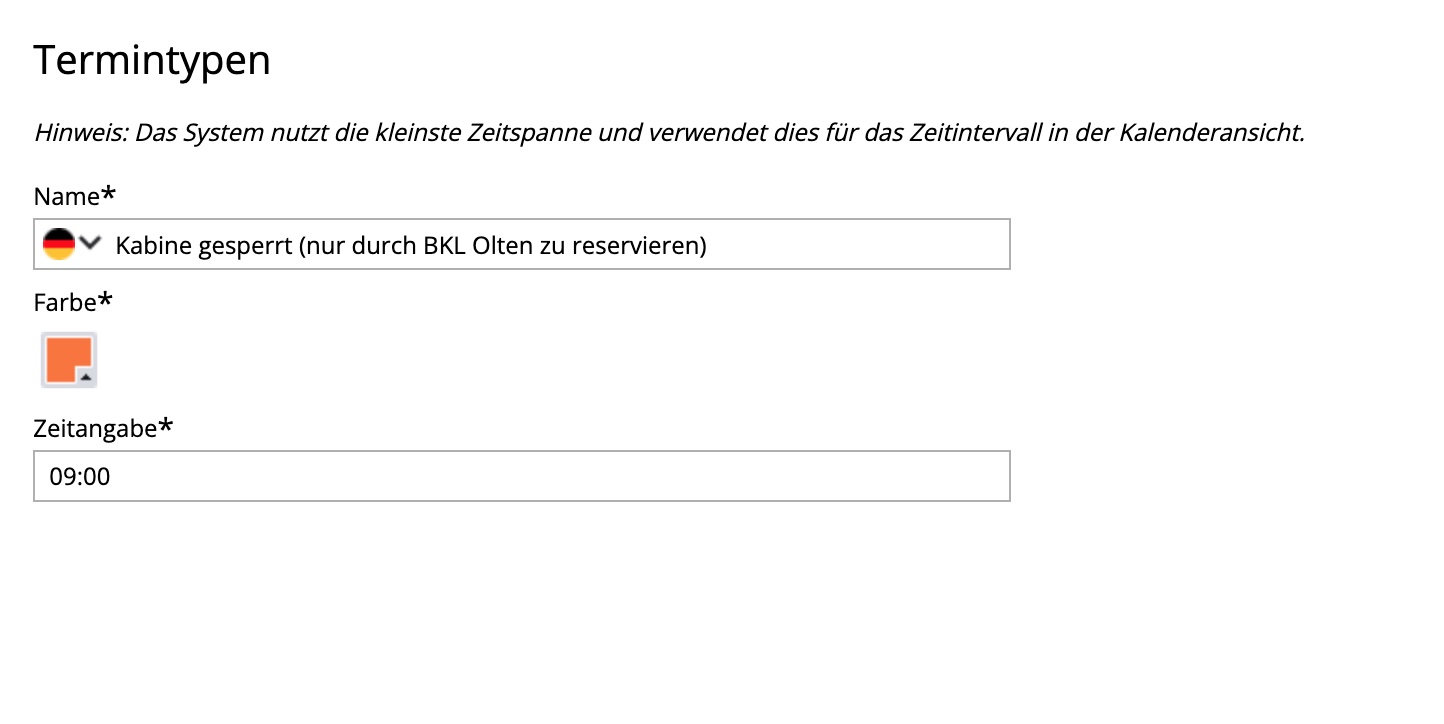Click the small arrow on the color swatch

point(86,376)
